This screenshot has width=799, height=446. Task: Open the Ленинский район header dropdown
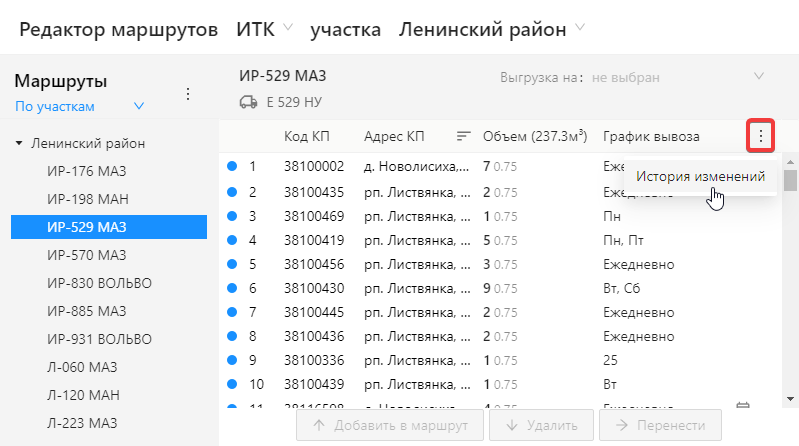580,27
